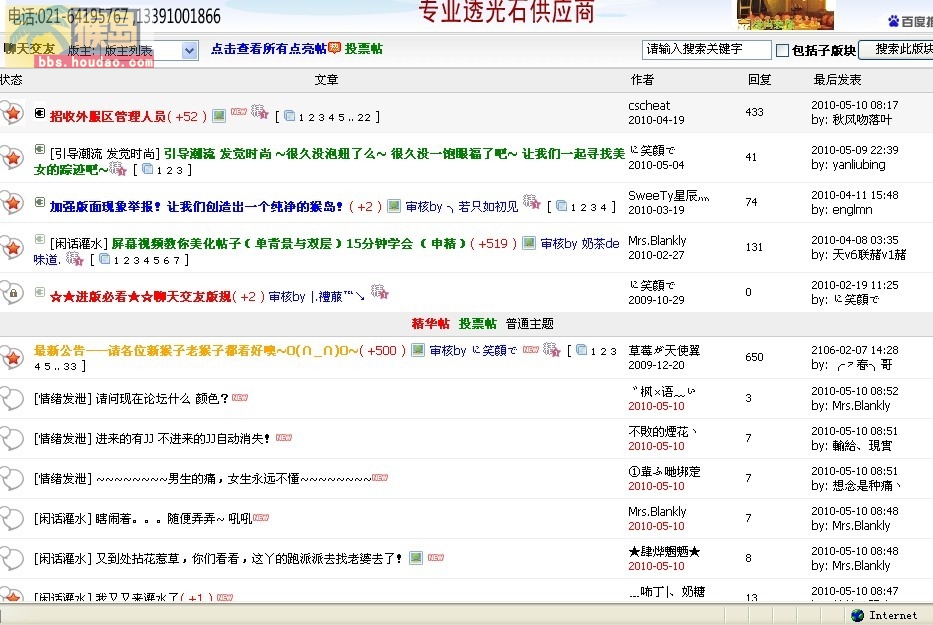Click the speech-bubble icon beside 瞎闹着 thread
Screen dimensions: 933x625
click(x=11, y=518)
